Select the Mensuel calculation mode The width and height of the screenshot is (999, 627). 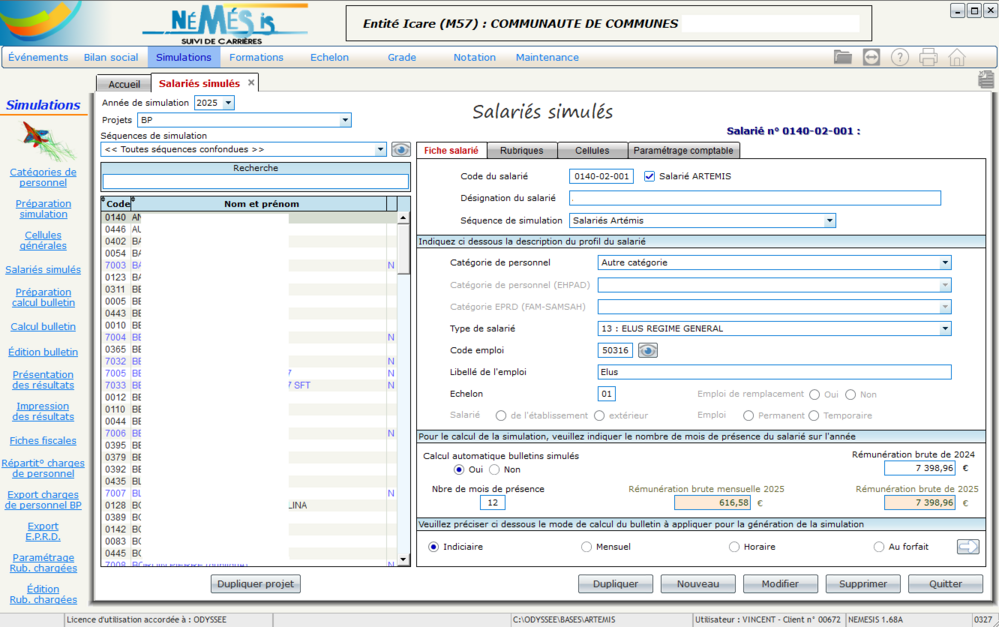coord(587,547)
